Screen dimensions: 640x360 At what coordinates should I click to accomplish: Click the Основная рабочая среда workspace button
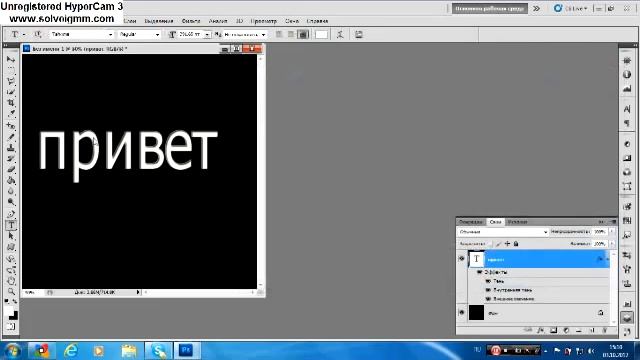point(489,8)
